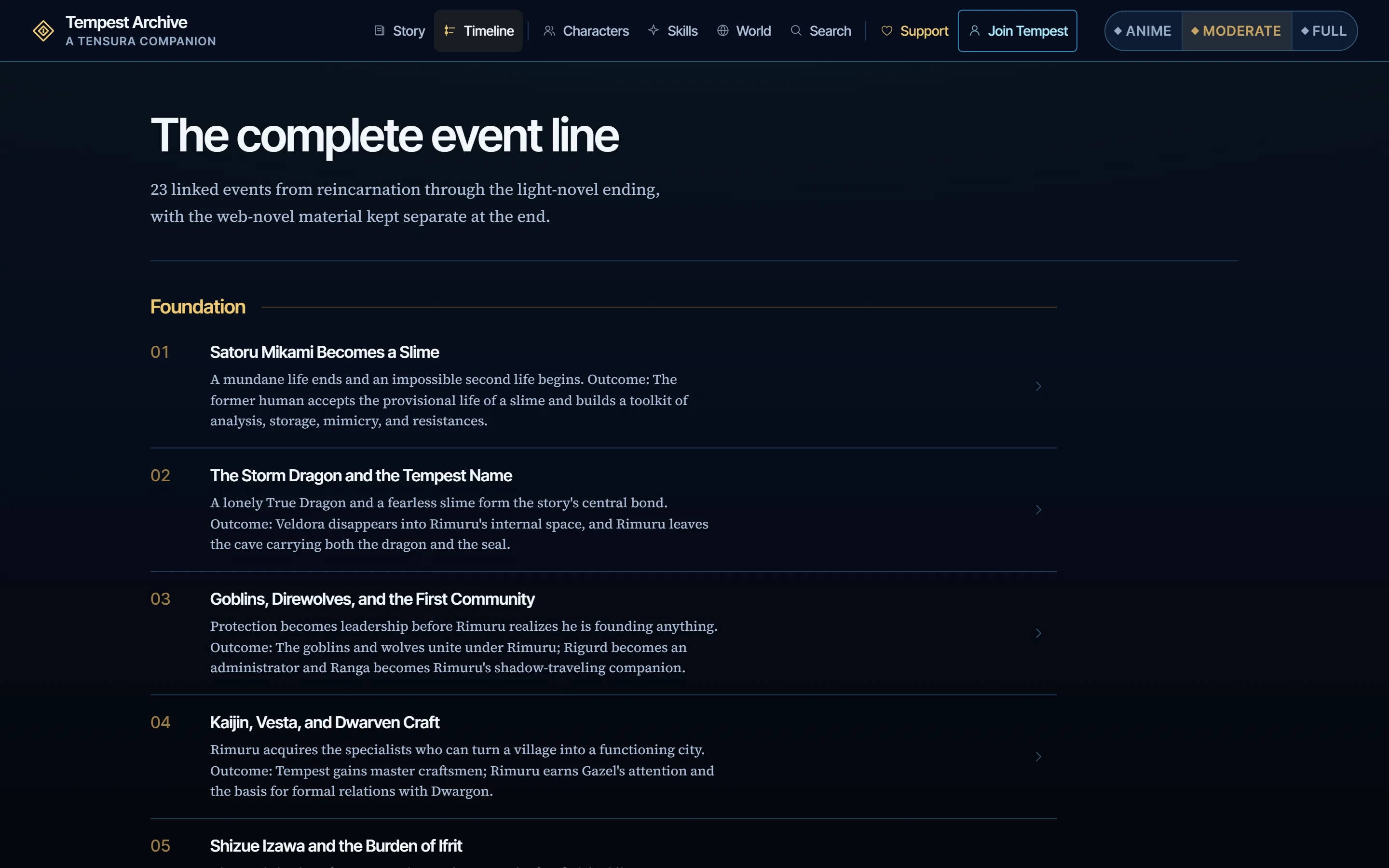Expand the Goblins, Direwolves event chevron
Viewport: 1389px width, 868px height.
point(1038,633)
